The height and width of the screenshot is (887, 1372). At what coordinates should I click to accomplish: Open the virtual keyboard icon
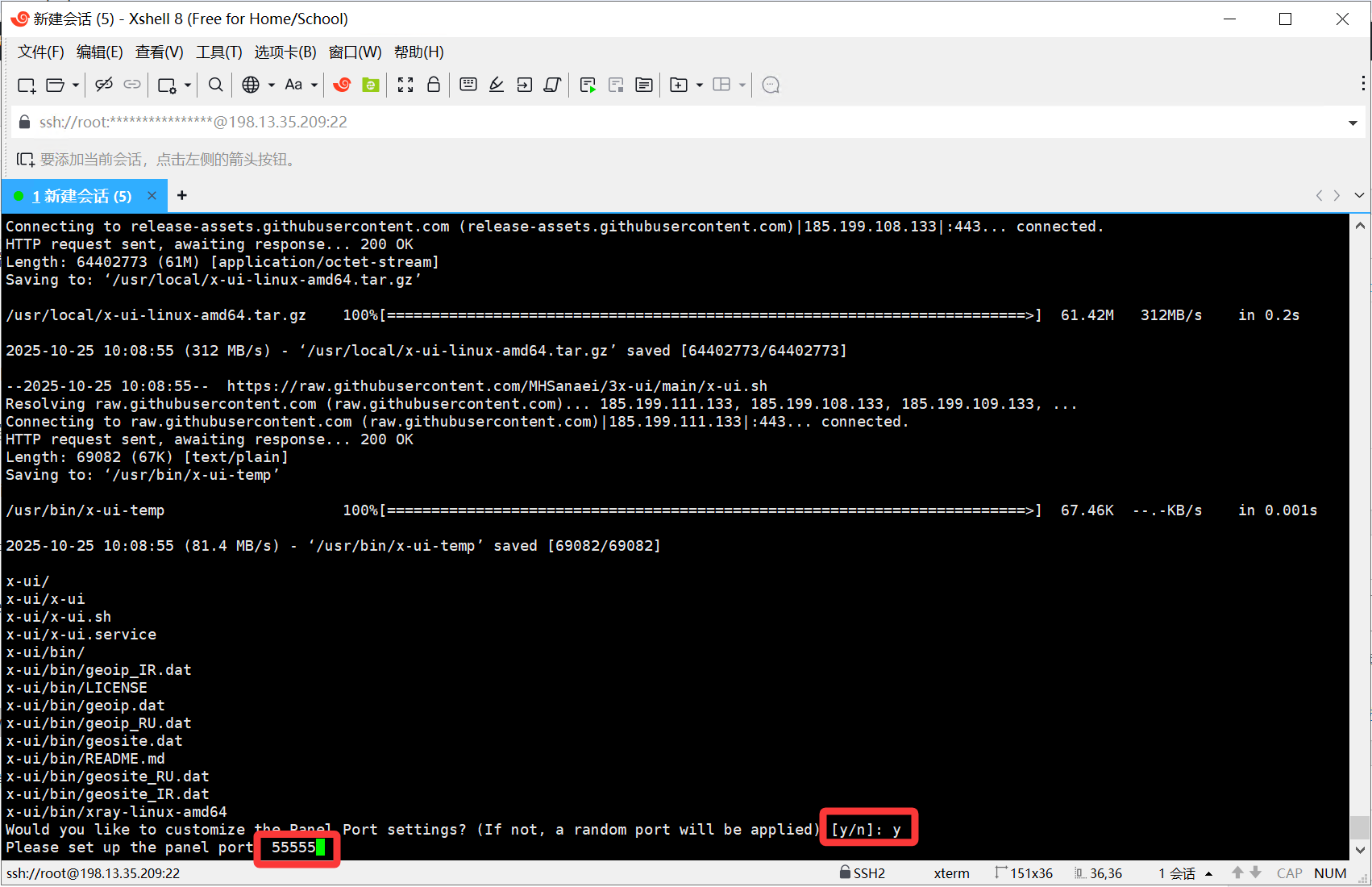click(468, 85)
